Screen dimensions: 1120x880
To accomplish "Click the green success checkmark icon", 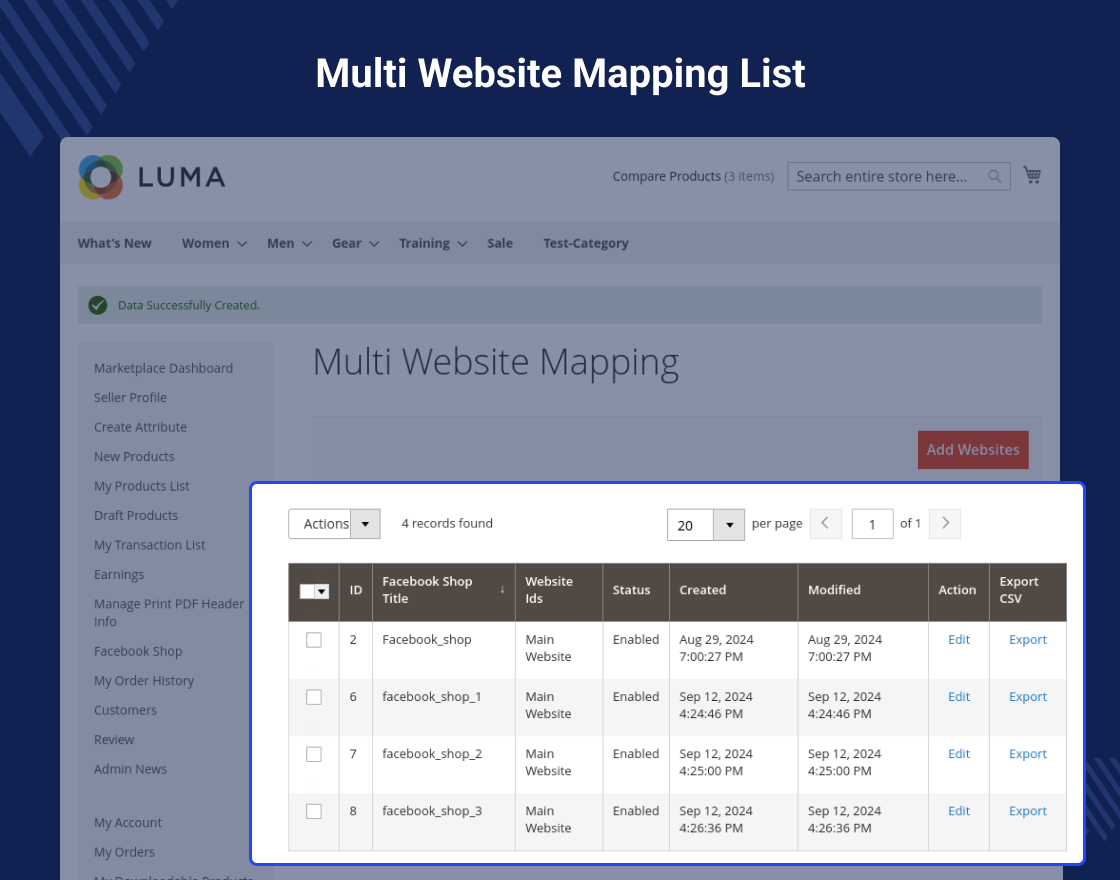I will pos(98,306).
